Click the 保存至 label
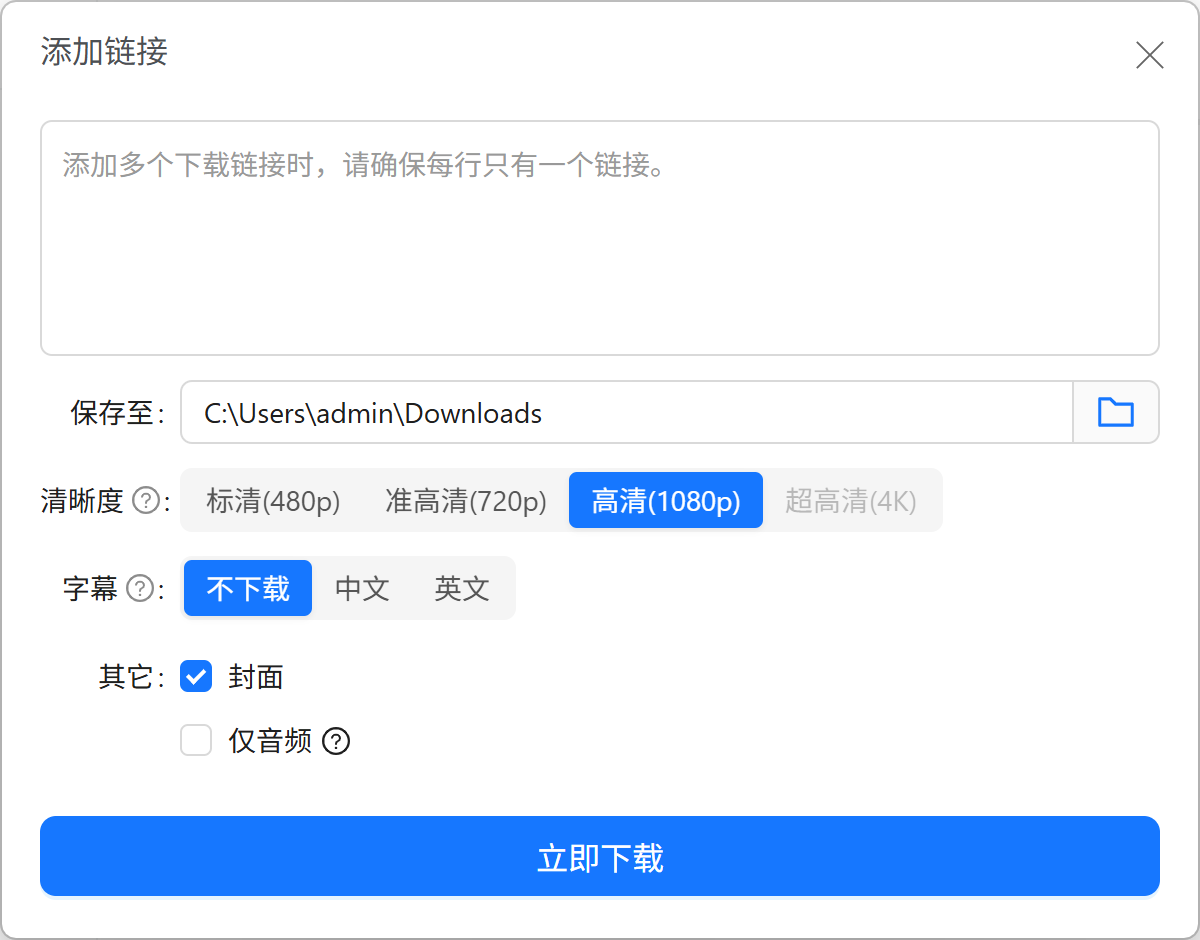Image resolution: width=1200 pixels, height=940 pixels. 111,412
